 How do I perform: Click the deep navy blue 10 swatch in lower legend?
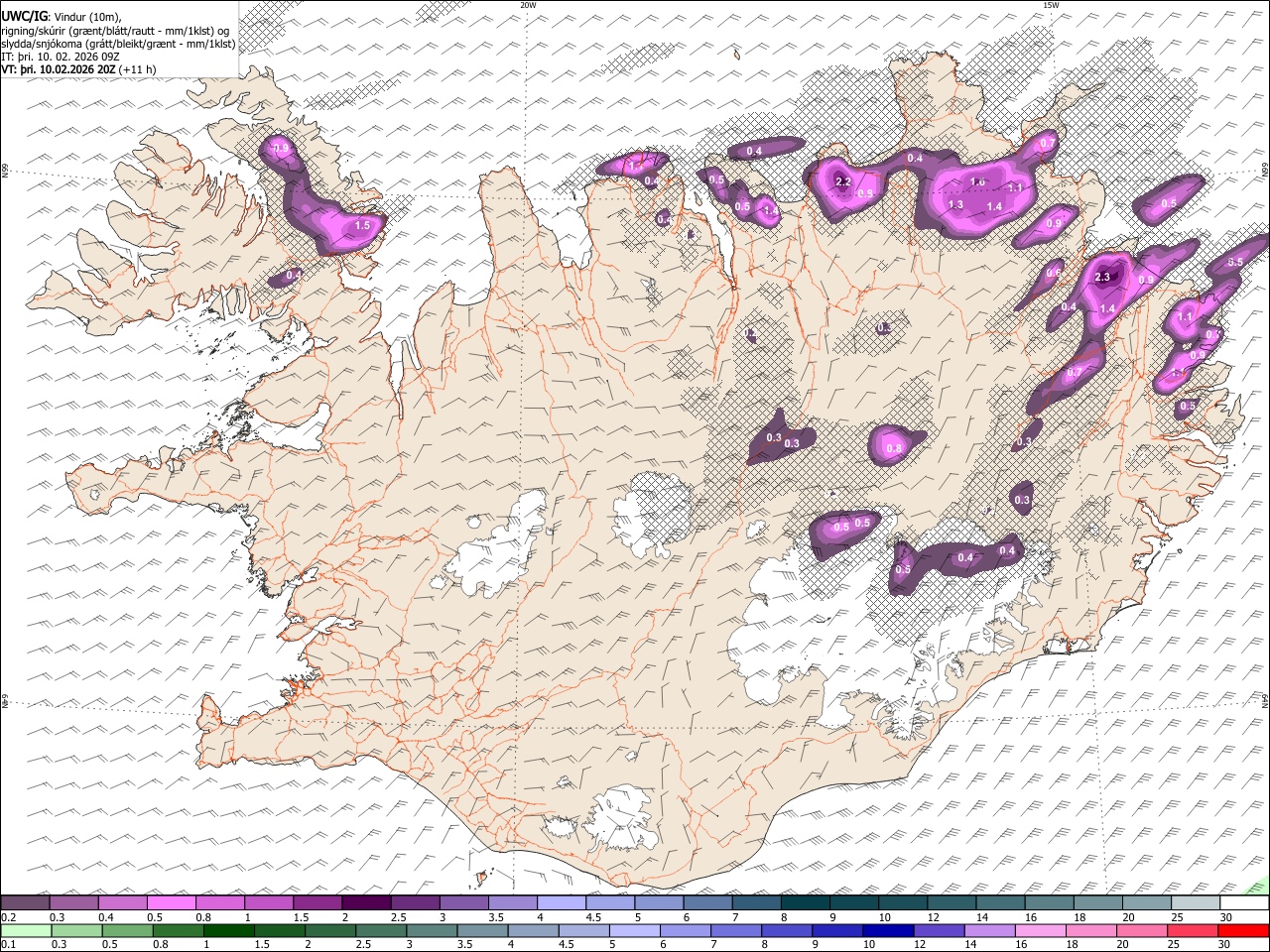click(889, 930)
